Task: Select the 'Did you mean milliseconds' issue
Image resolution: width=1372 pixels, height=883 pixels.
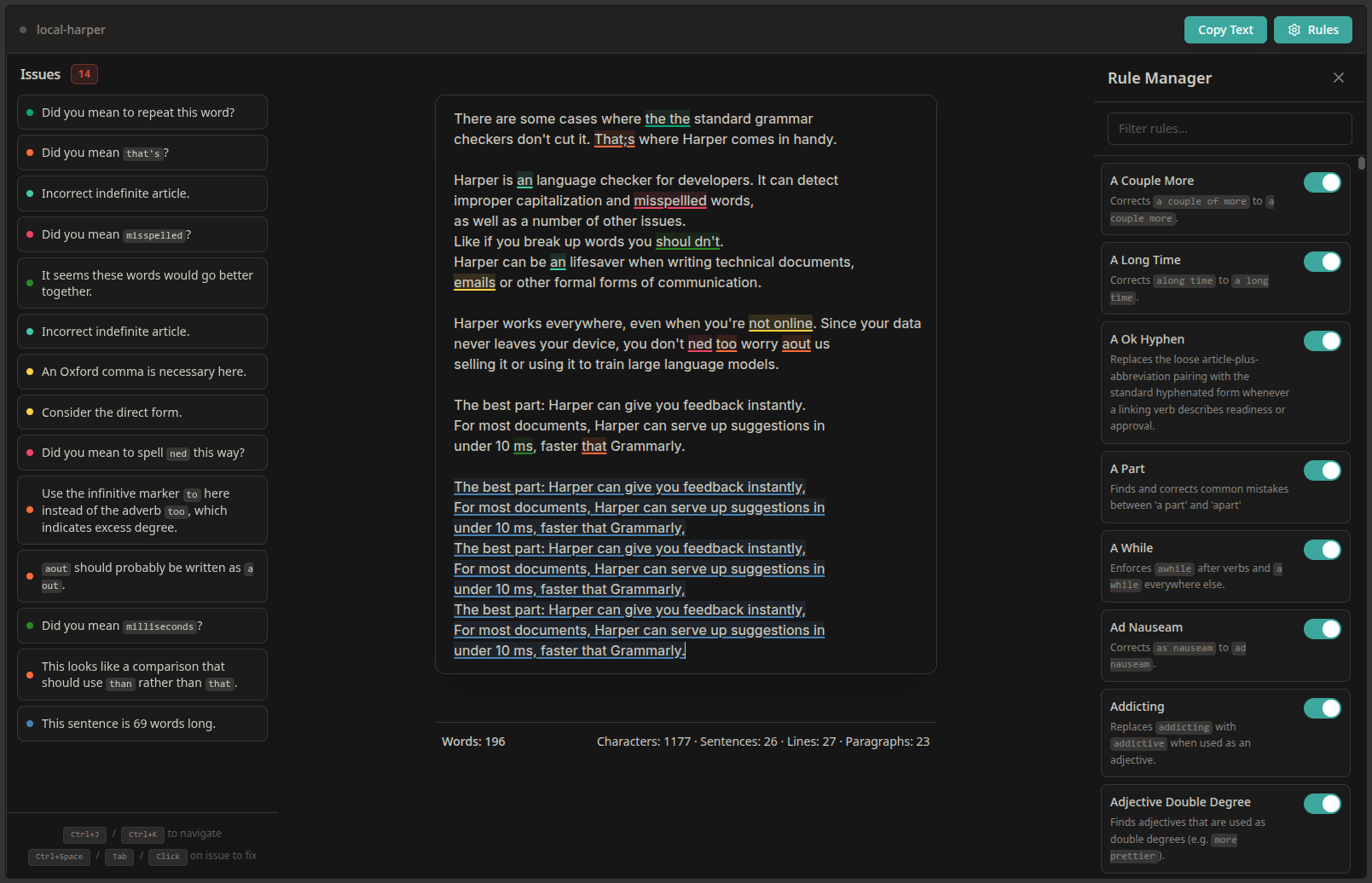Action: (x=142, y=626)
